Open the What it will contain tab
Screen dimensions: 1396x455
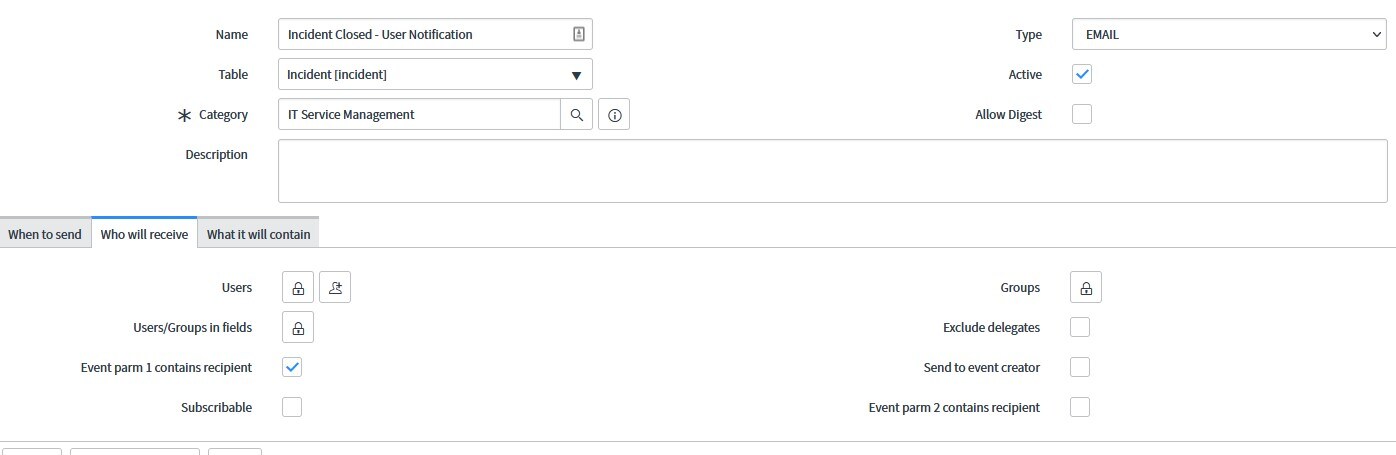click(258, 234)
